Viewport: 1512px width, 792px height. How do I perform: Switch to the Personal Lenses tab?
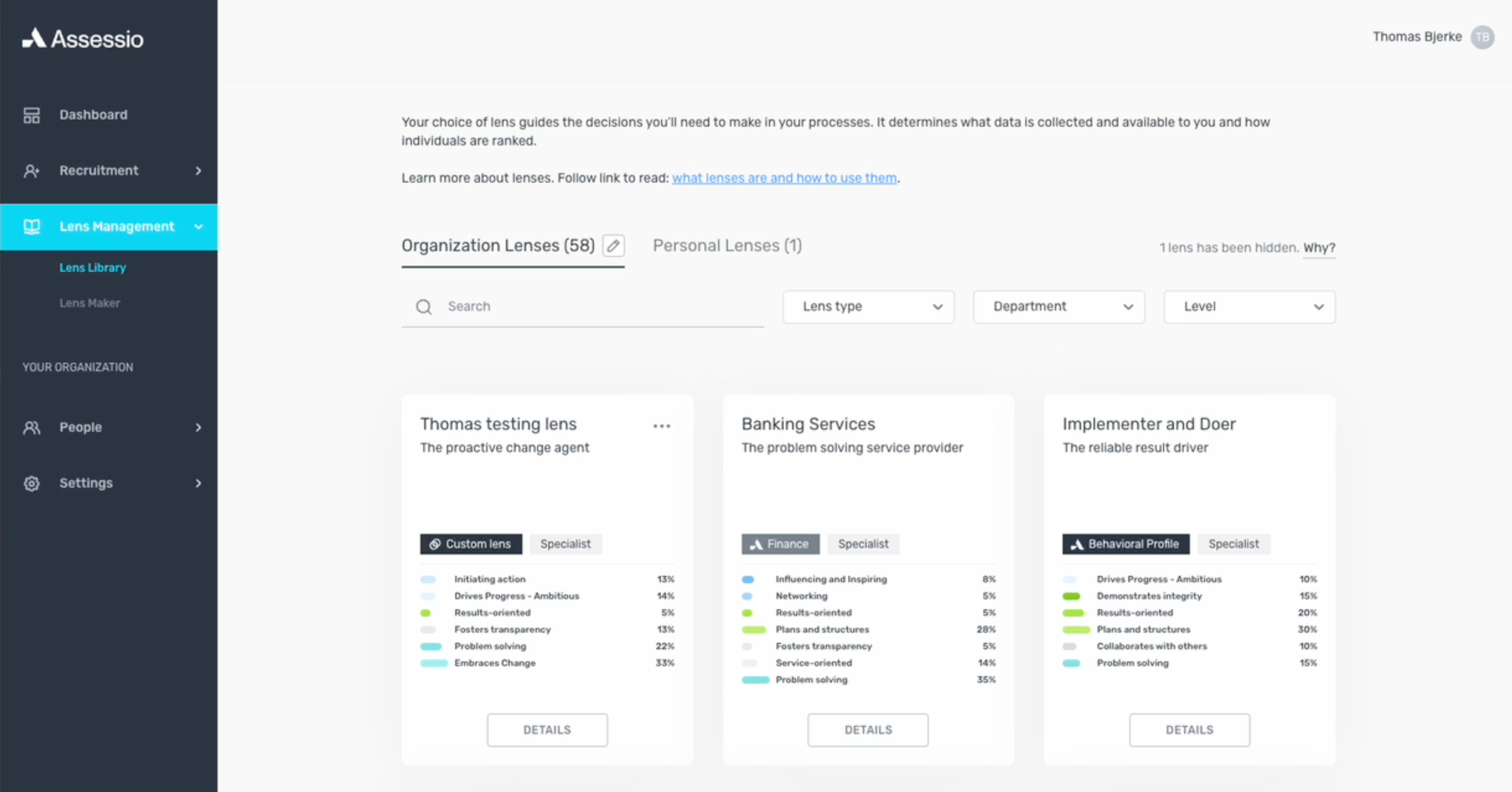click(726, 246)
